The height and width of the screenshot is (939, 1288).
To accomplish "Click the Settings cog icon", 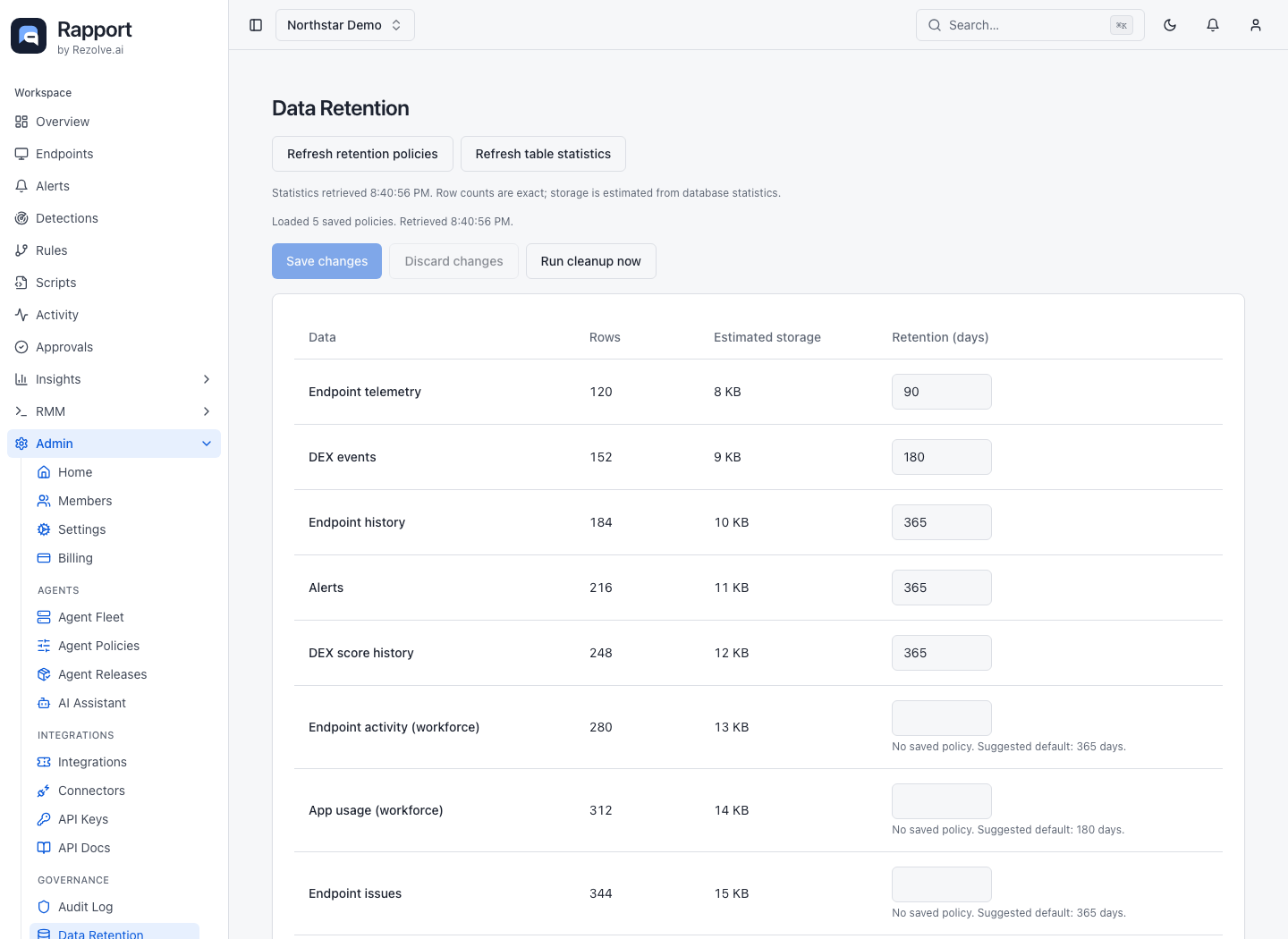I will click(x=44, y=529).
